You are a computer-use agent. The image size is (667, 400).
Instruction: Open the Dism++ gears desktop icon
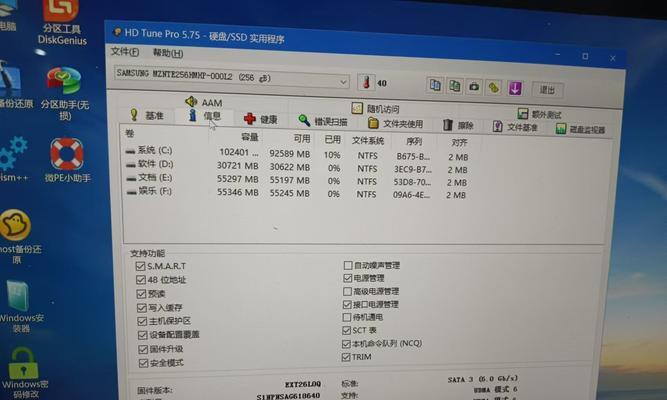(x=14, y=159)
